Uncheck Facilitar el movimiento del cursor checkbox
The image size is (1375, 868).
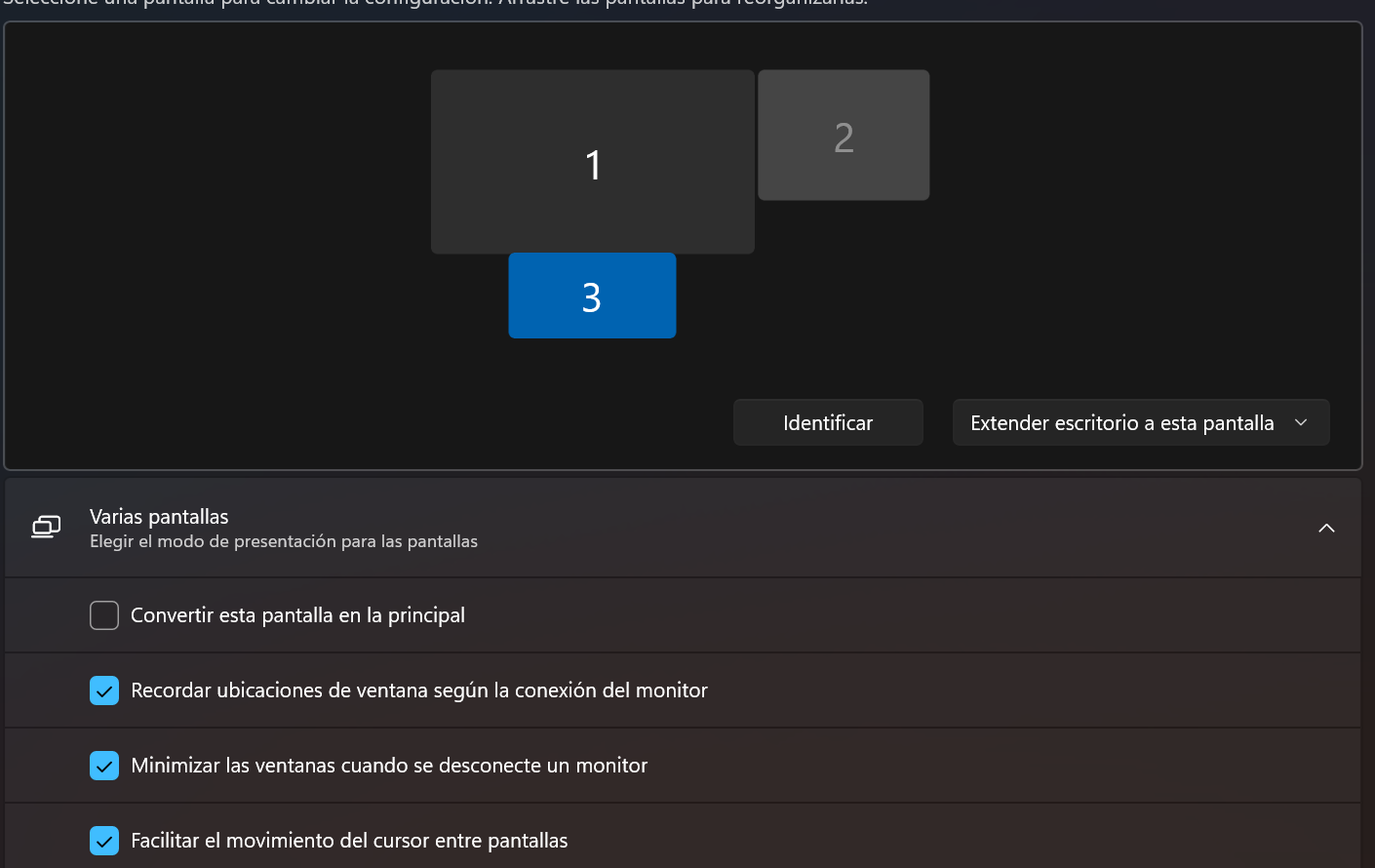pyautogui.click(x=104, y=841)
